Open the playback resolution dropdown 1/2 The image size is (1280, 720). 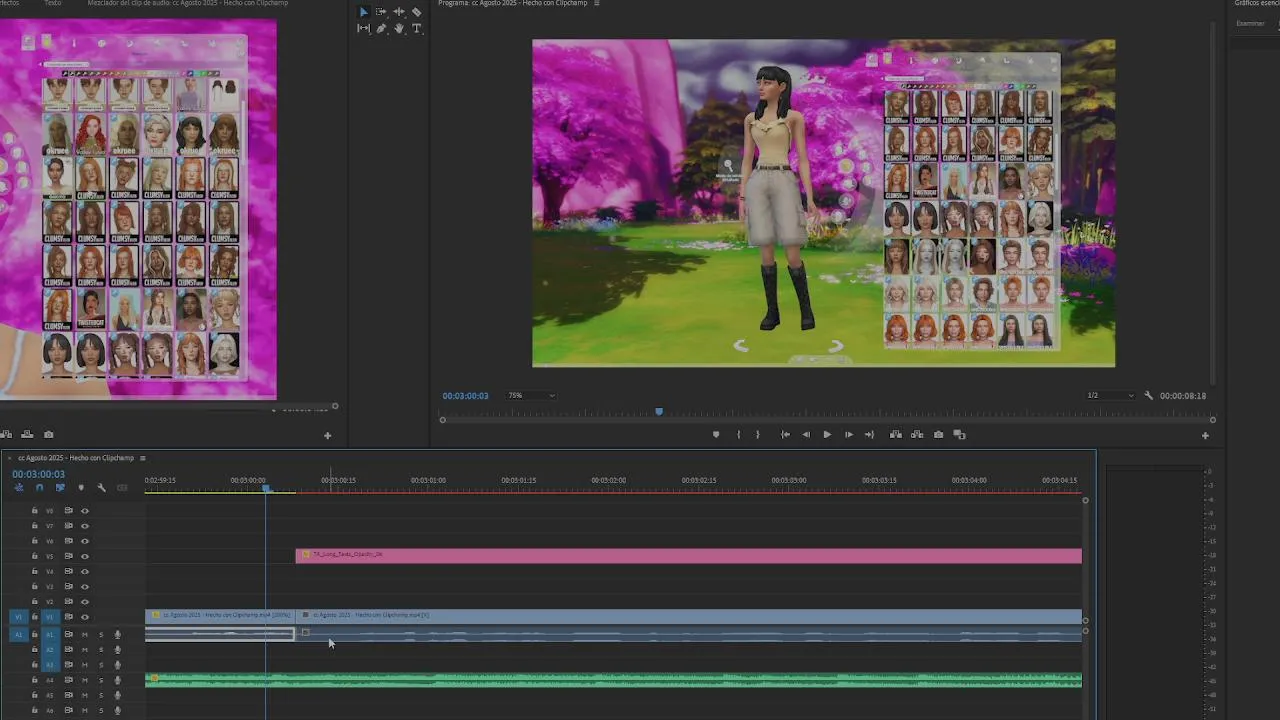pyautogui.click(x=1110, y=396)
